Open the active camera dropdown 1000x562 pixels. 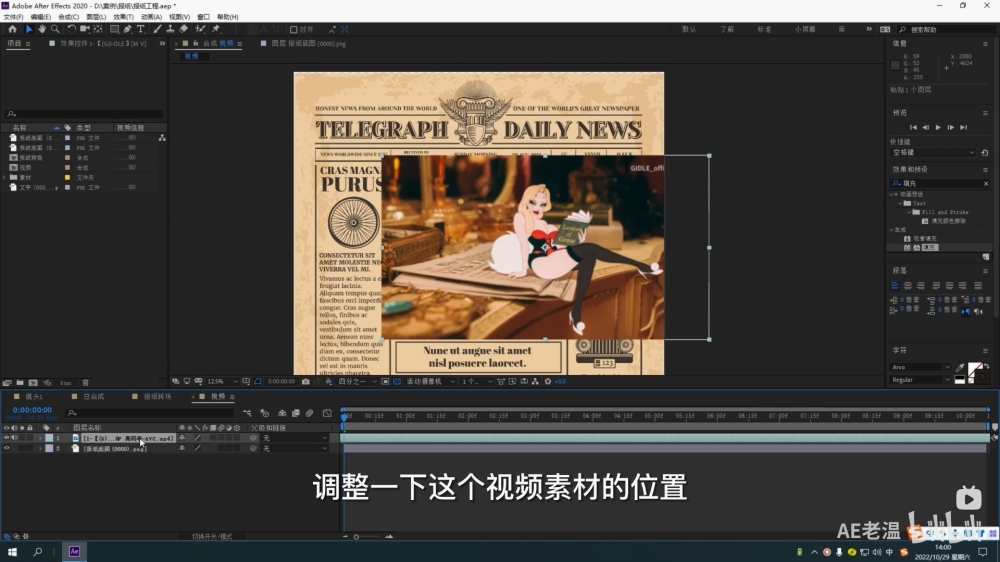coord(431,381)
